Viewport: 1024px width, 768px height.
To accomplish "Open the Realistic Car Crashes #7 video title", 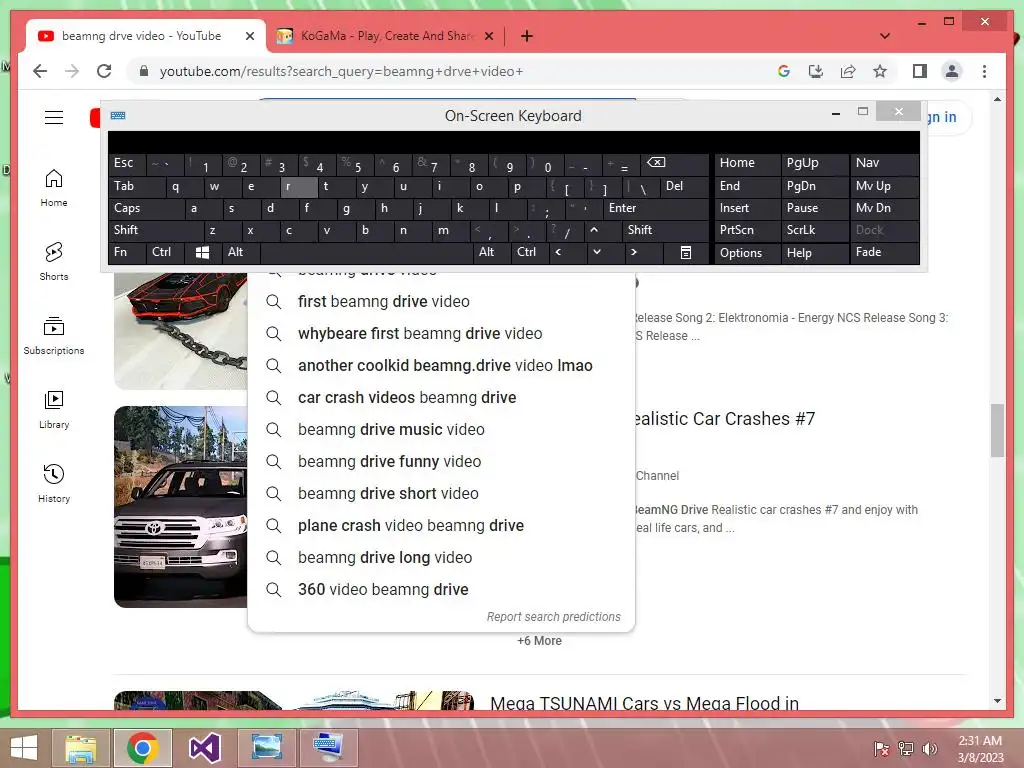I will pyautogui.click(x=725, y=419).
